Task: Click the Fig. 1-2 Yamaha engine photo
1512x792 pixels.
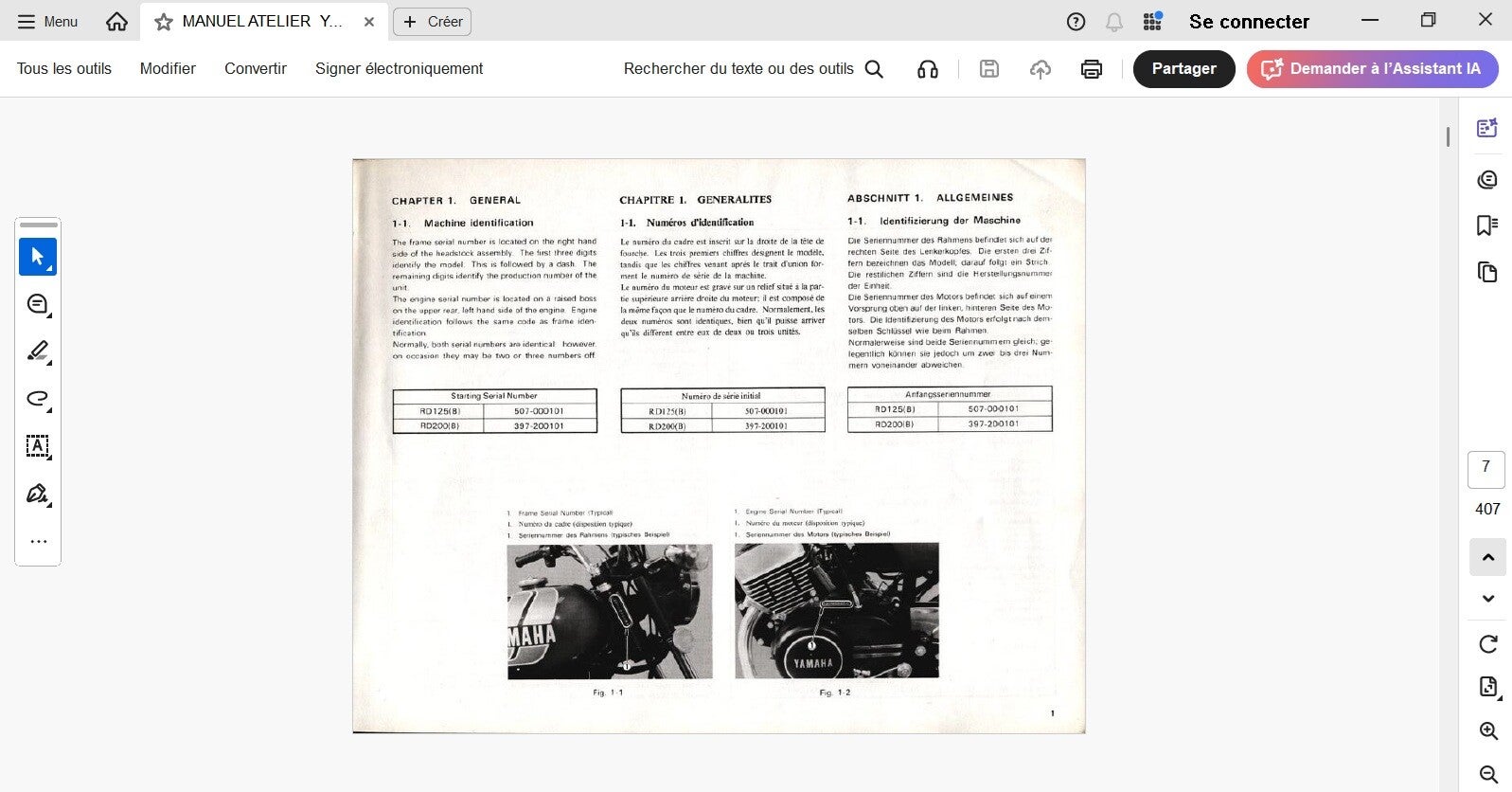Action: click(837, 610)
